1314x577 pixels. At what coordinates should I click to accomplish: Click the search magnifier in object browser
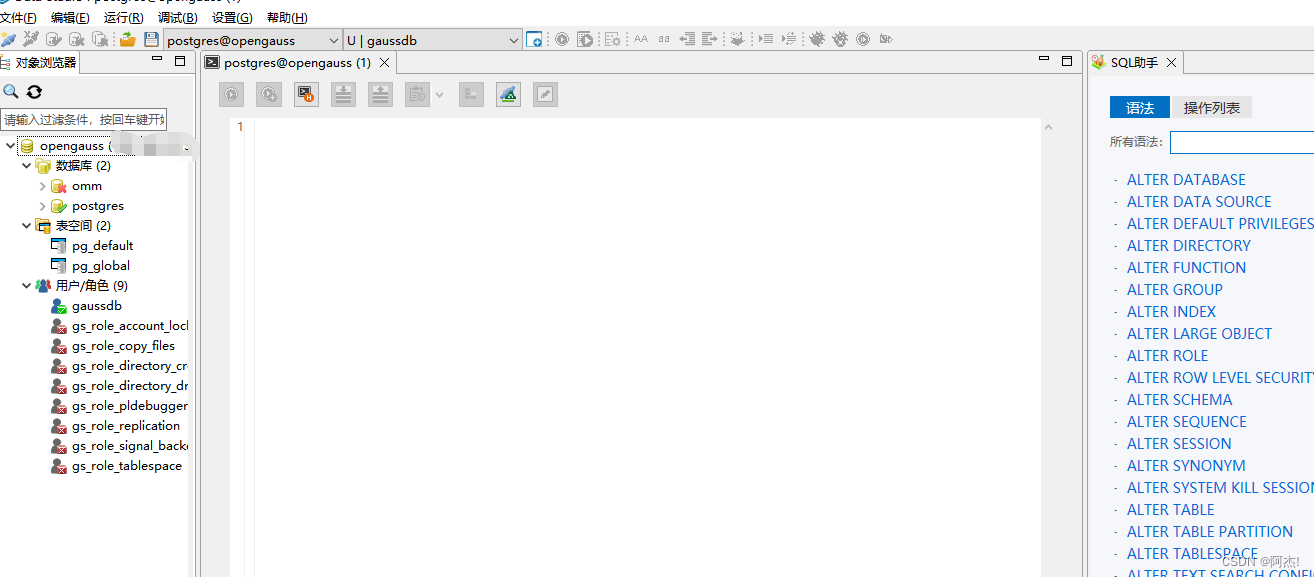(x=11, y=92)
